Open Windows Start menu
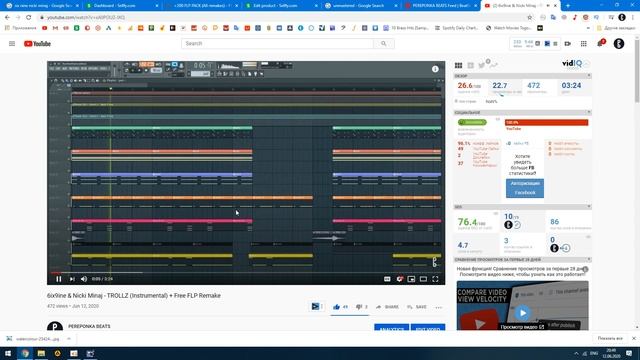The width and height of the screenshot is (640, 360). [x=8, y=353]
